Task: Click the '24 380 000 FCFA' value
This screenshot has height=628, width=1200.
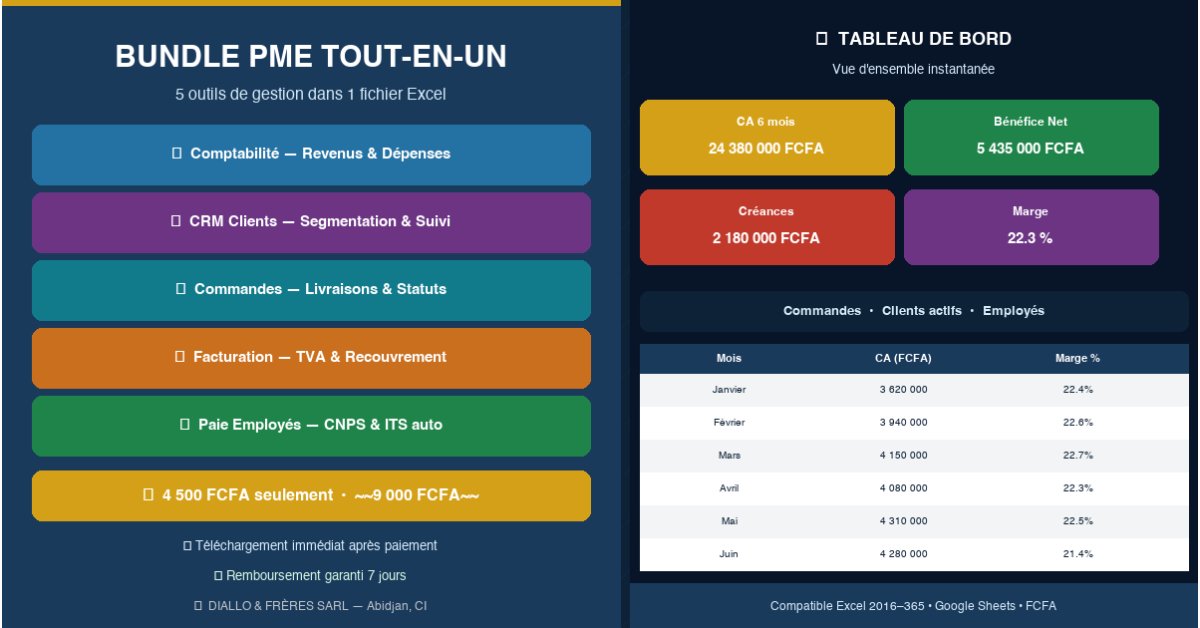Action: click(x=766, y=149)
